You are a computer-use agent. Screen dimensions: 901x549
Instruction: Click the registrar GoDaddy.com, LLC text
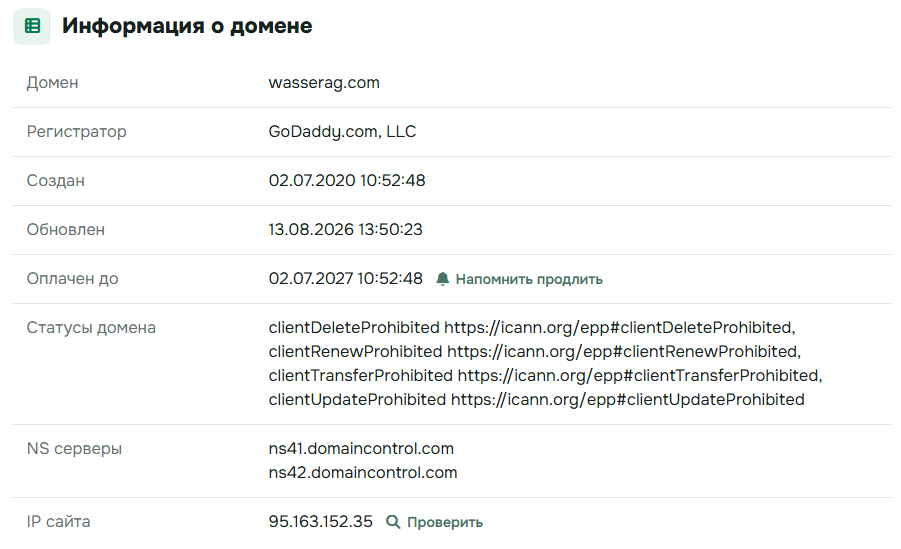342,132
